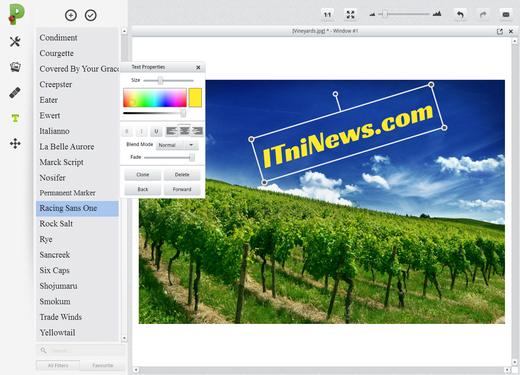Click the search magnifier icon below font list
This screenshot has width=520, height=375.
(x=43, y=350)
